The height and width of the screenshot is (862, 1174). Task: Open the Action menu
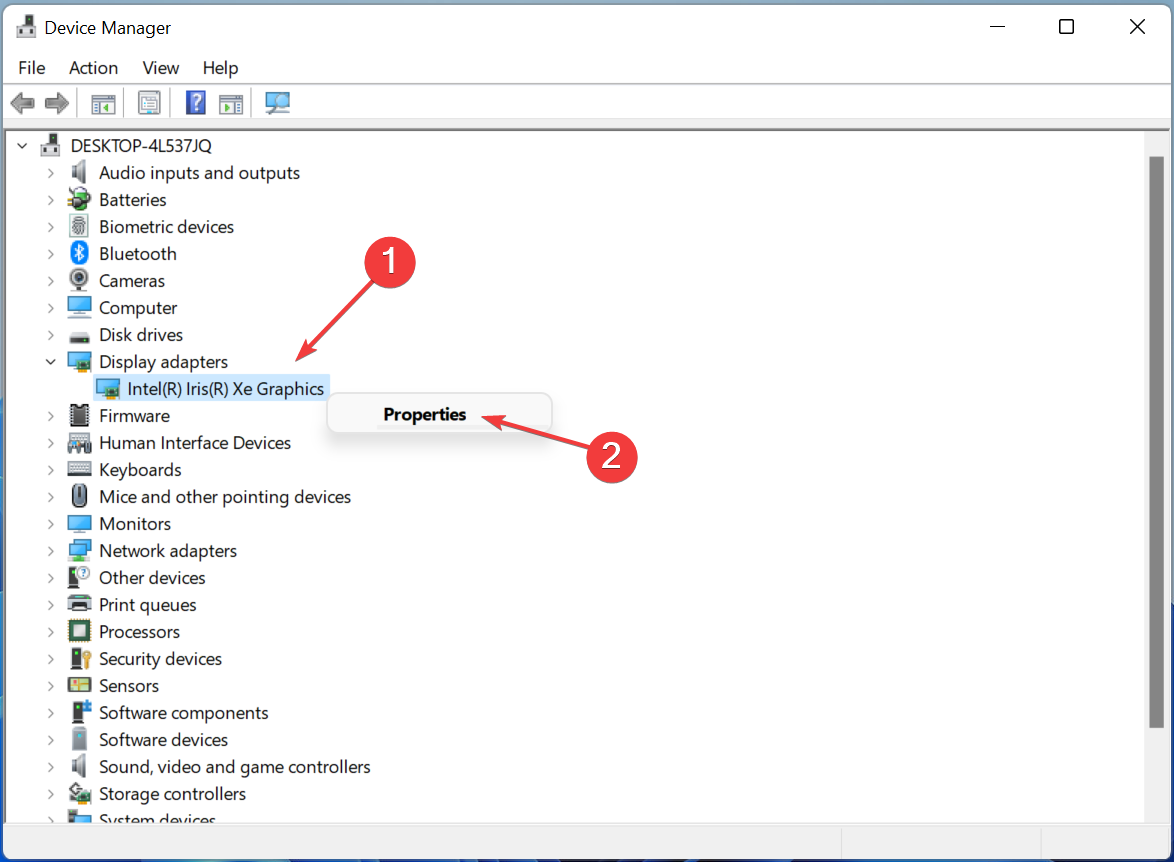(94, 68)
